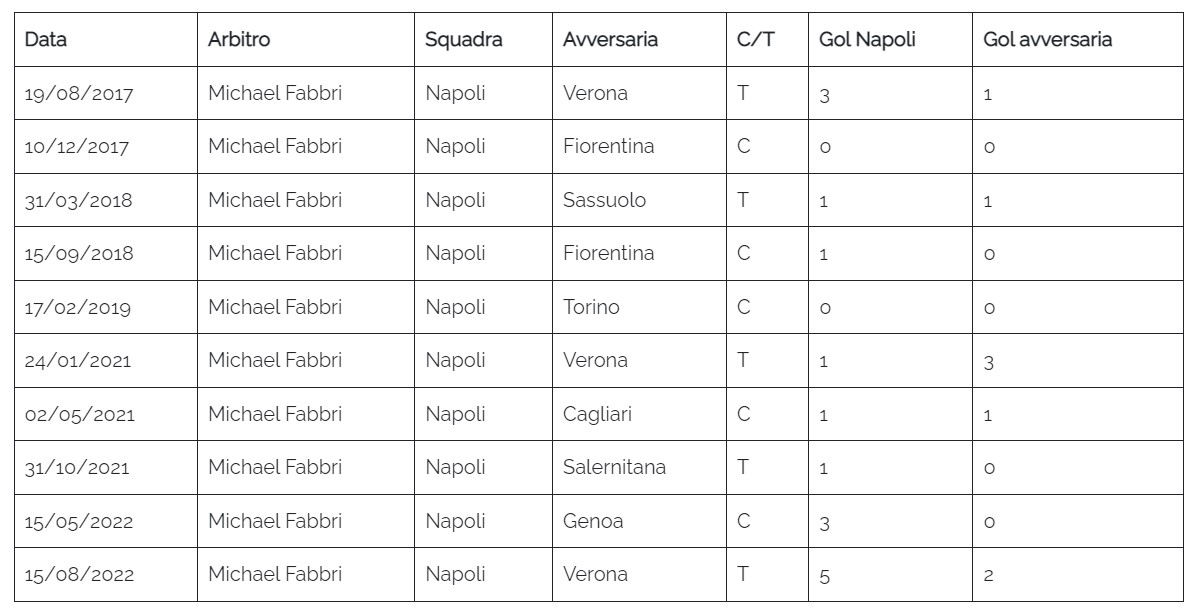Select the Cagliari opponent cell
Viewport: 1193px width, 612px height.
click(597, 414)
